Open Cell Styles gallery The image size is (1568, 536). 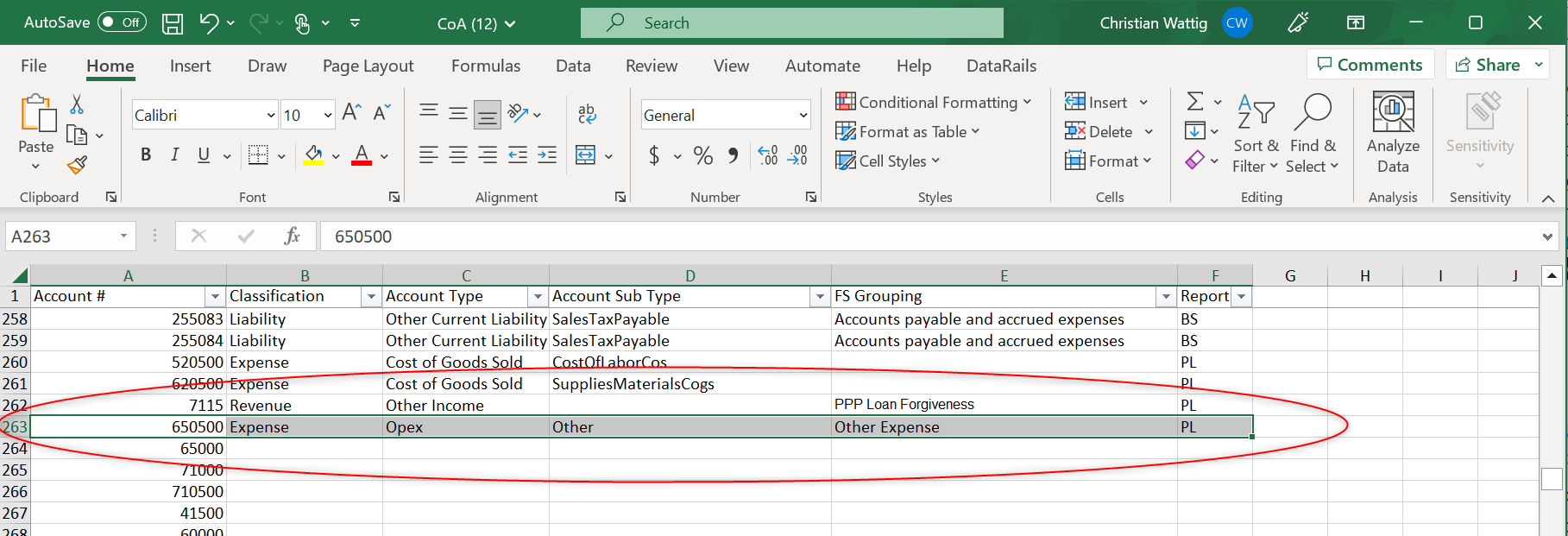pos(887,161)
